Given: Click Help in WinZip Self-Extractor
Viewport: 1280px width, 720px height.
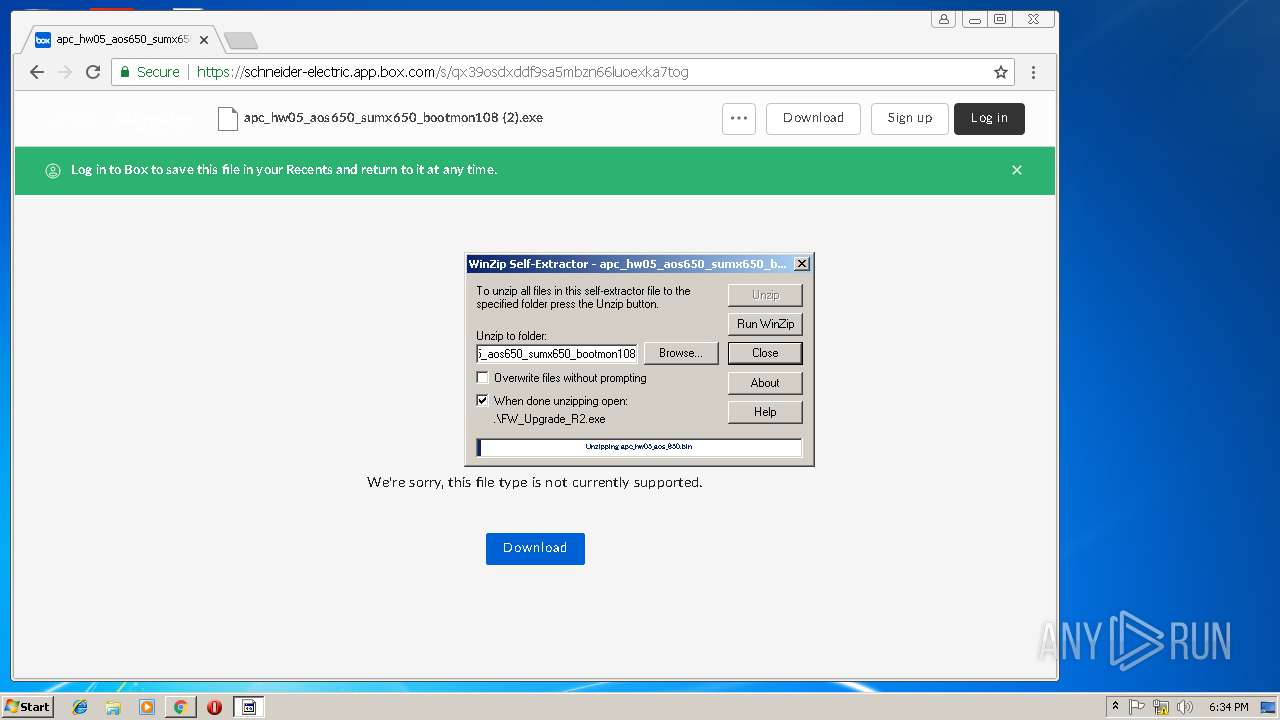Looking at the screenshot, I should (765, 412).
